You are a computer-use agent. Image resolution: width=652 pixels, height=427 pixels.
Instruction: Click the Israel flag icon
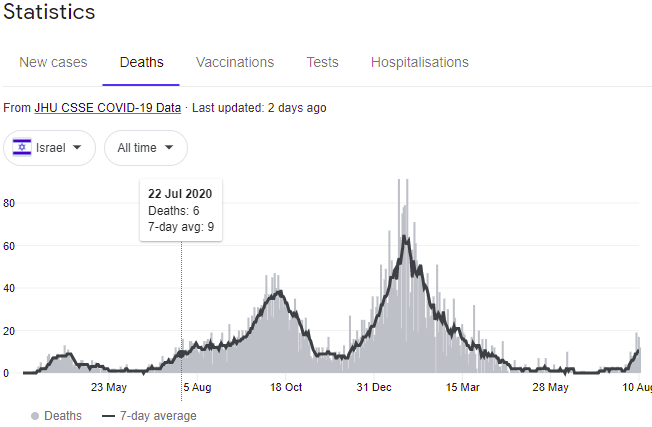point(21,148)
